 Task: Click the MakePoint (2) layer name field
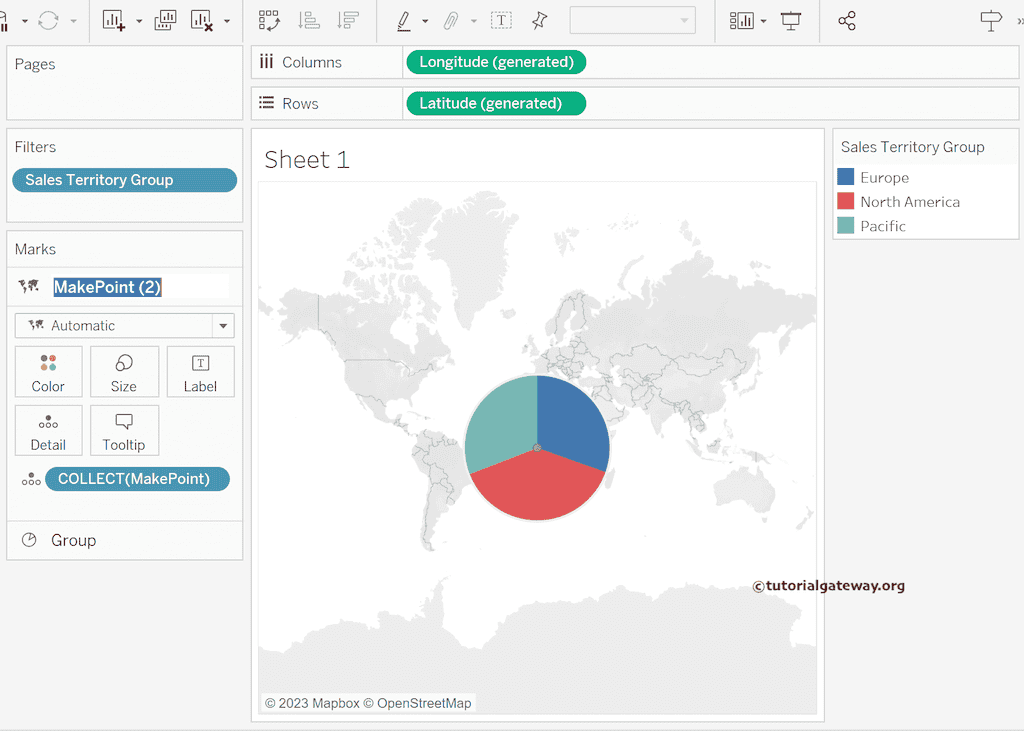point(140,287)
